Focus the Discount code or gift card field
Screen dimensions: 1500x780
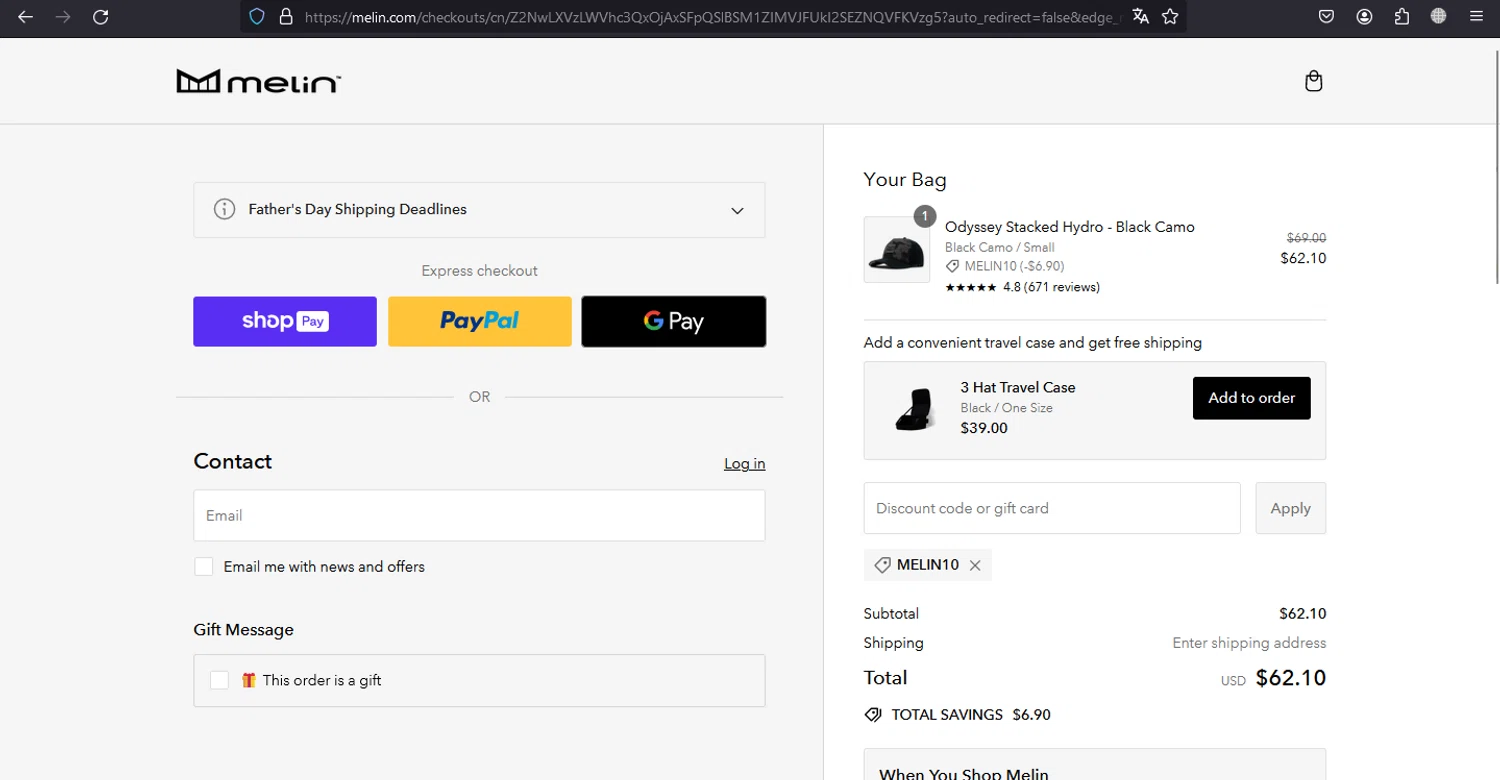pyautogui.click(x=1052, y=508)
